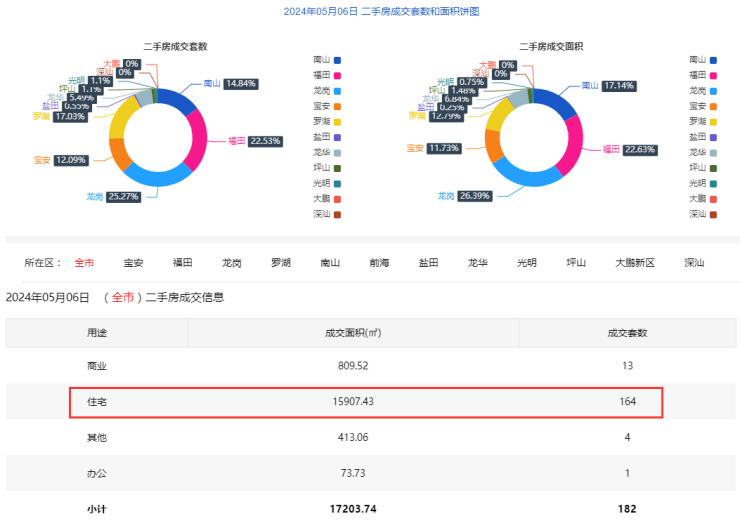Click the 商业 row usage cell
The image size is (740, 521).
click(96, 366)
